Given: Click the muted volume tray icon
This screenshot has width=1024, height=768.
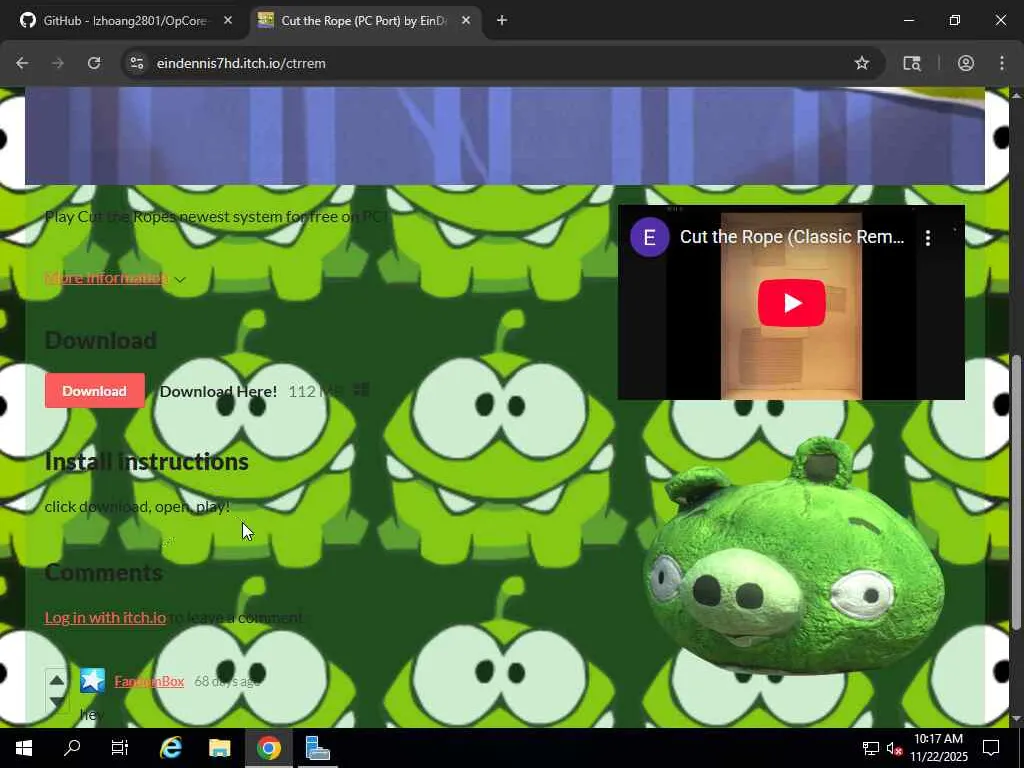Looking at the screenshot, I should point(894,748).
